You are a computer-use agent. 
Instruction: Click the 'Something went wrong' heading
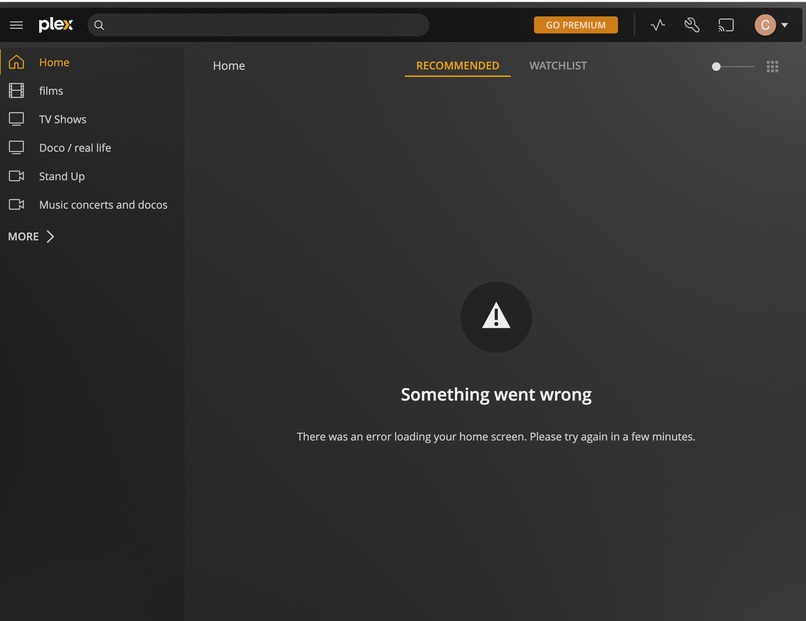click(x=496, y=395)
